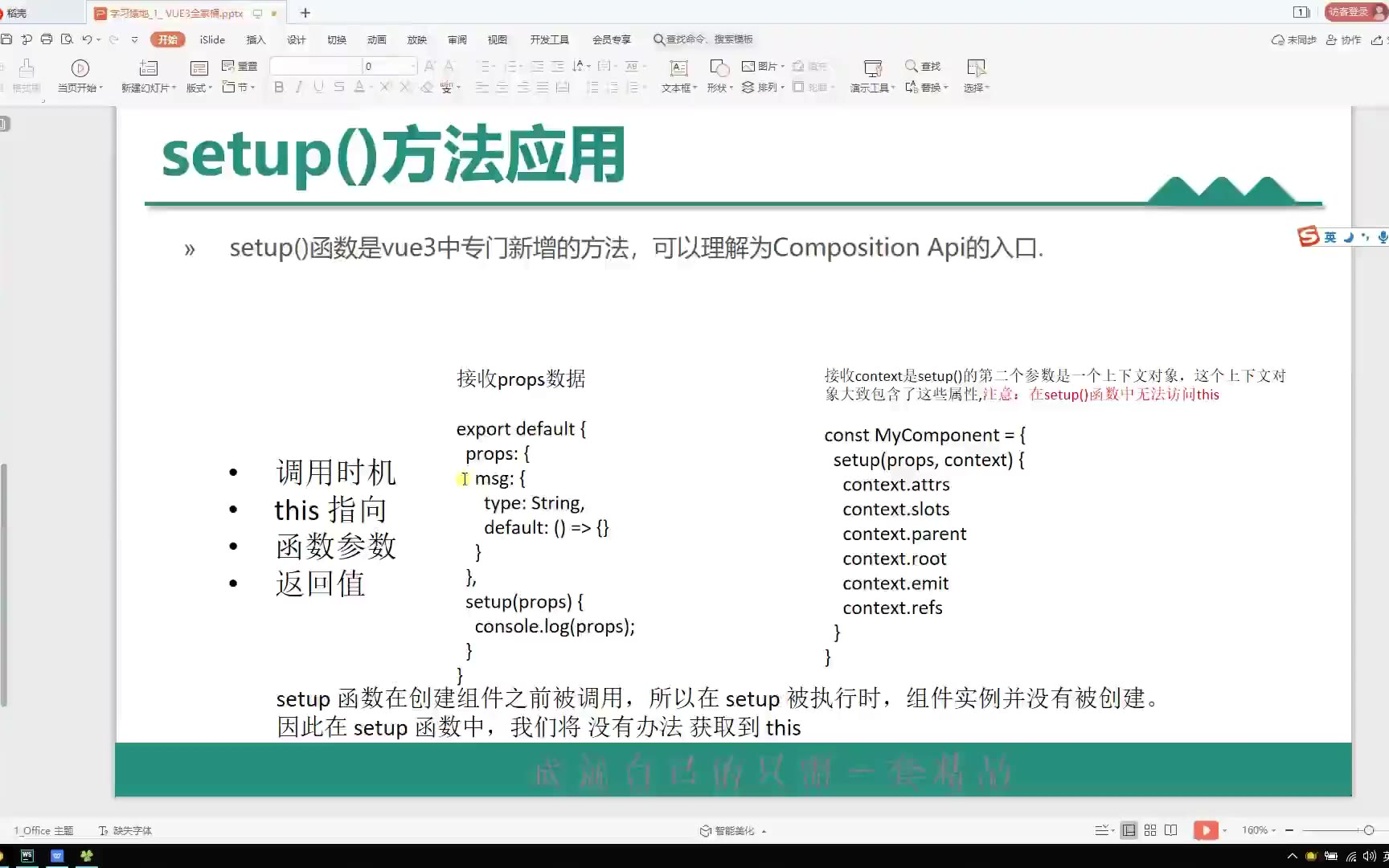Image resolution: width=1389 pixels, height=868 pixels.
Task: Click the 新建幻灯片 new slide icon
Action: tap(149, 68)
